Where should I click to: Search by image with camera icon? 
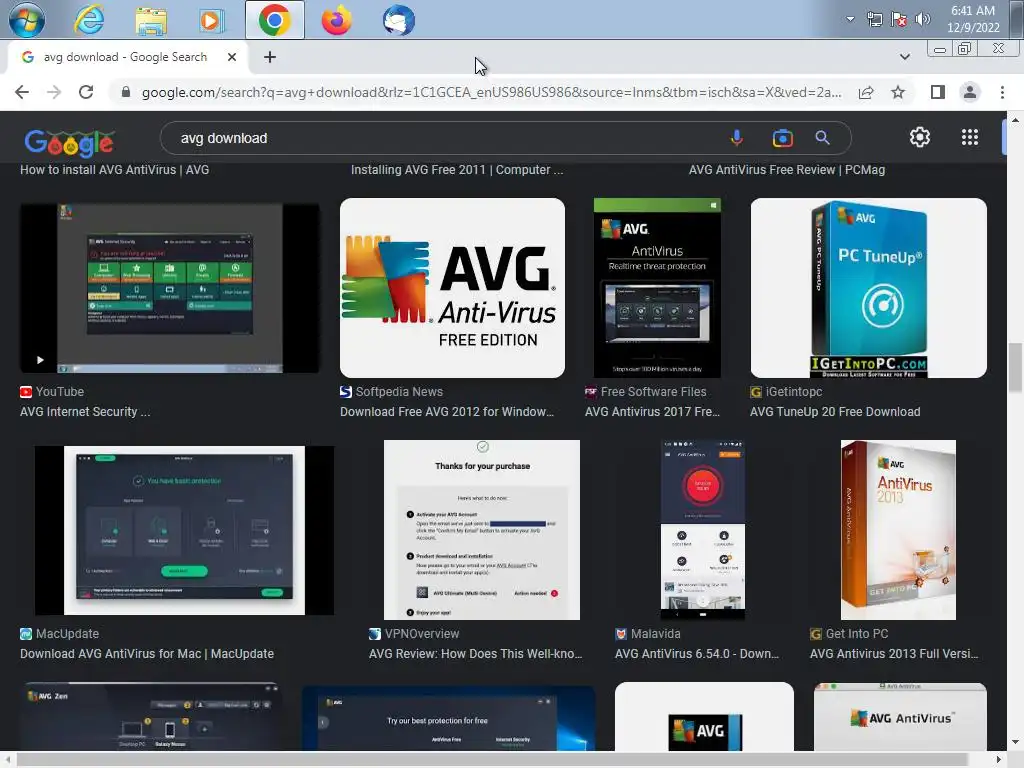[782, 138]
